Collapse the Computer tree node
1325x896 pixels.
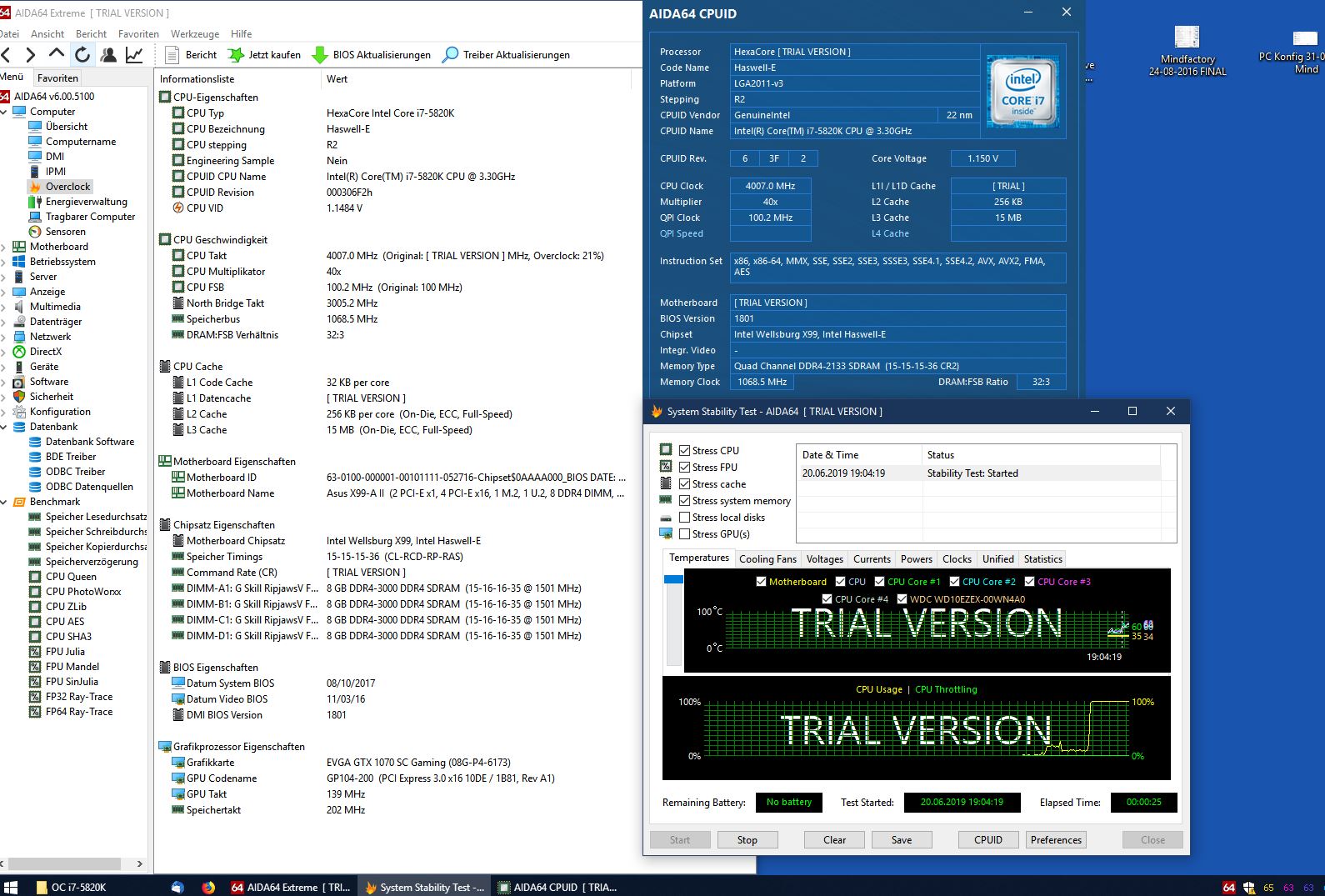pyautogui.click(x=4, y=112)
